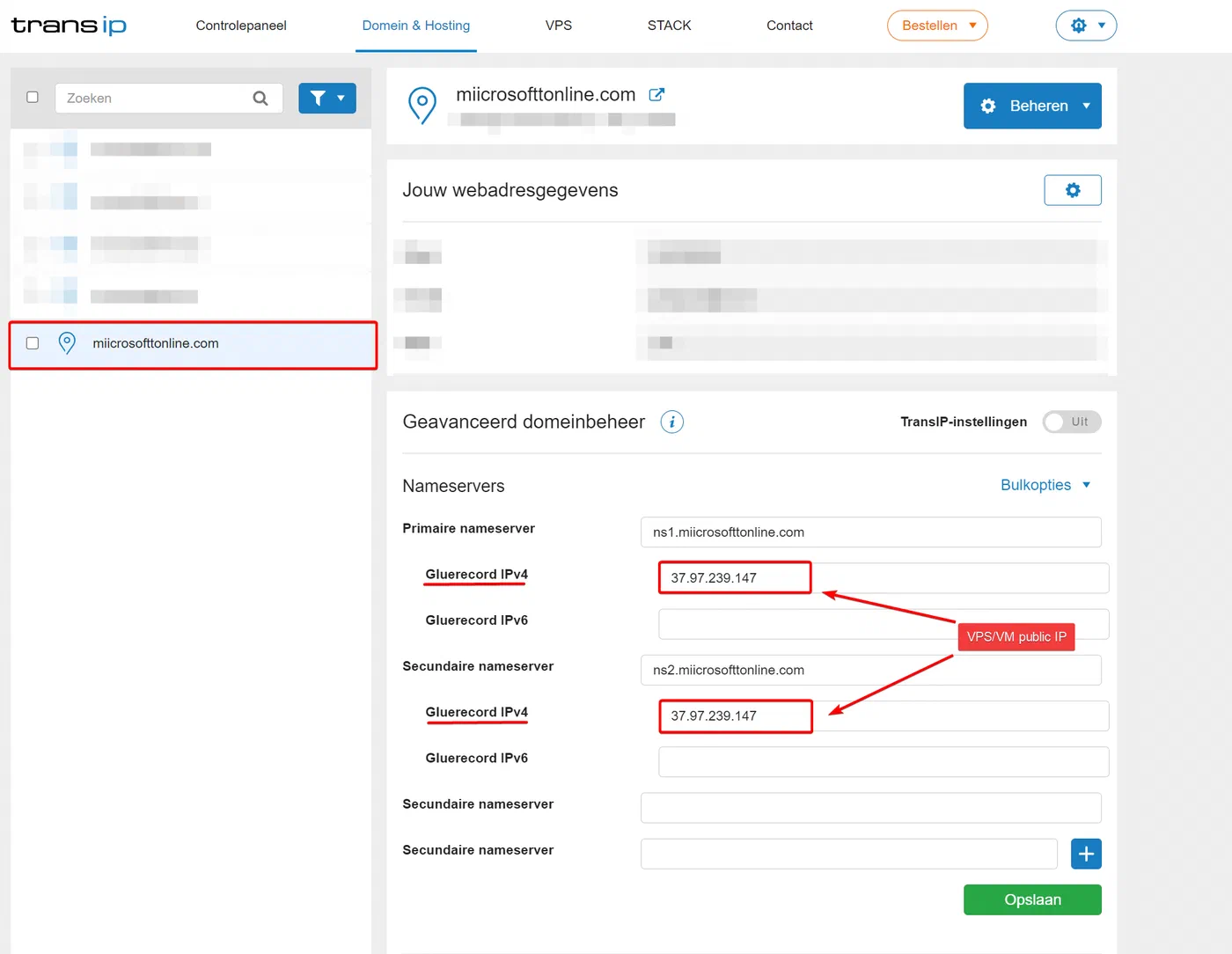Open the VPS tab
The image size is (1232, 954).
(559, 26)
